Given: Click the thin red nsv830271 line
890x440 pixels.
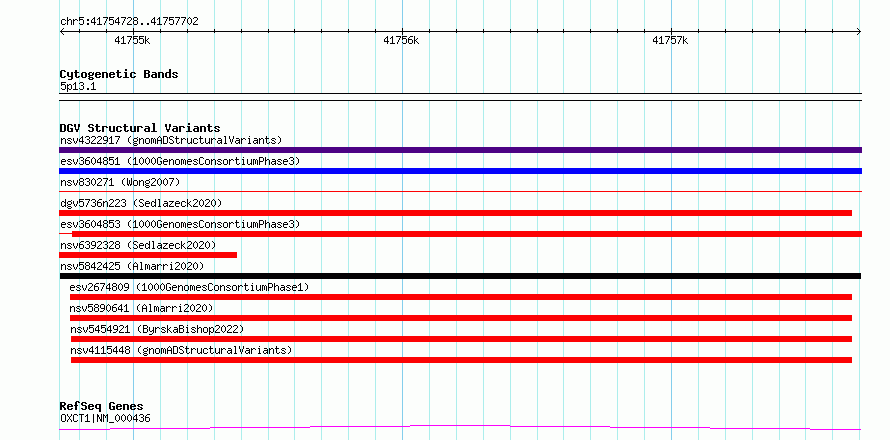Looking at the screenshot, I should pyautogui.click(x=460, y=192).
